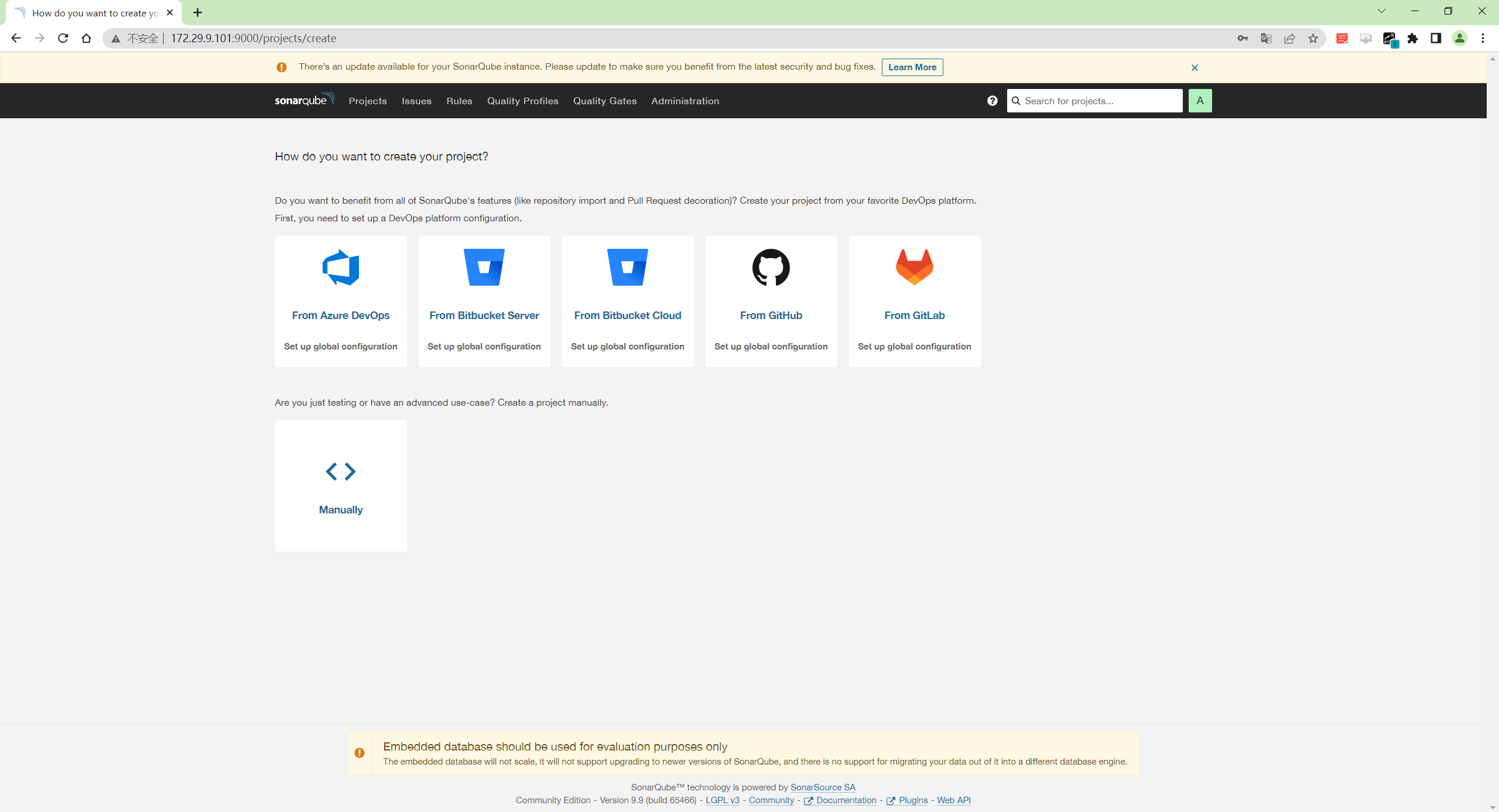The height and width of the screenshot is (812, 1499).
Task: Select From Azure DevOps link
Action: click(x=341, y=315)
